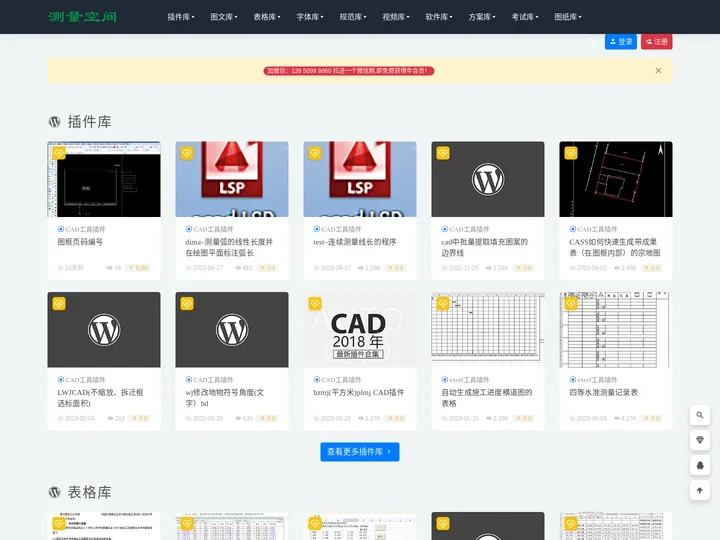The width and height of the screenshot is (720, 540).
Task: Click VIP badge on LWJCAD card
Action: [59, 304]
